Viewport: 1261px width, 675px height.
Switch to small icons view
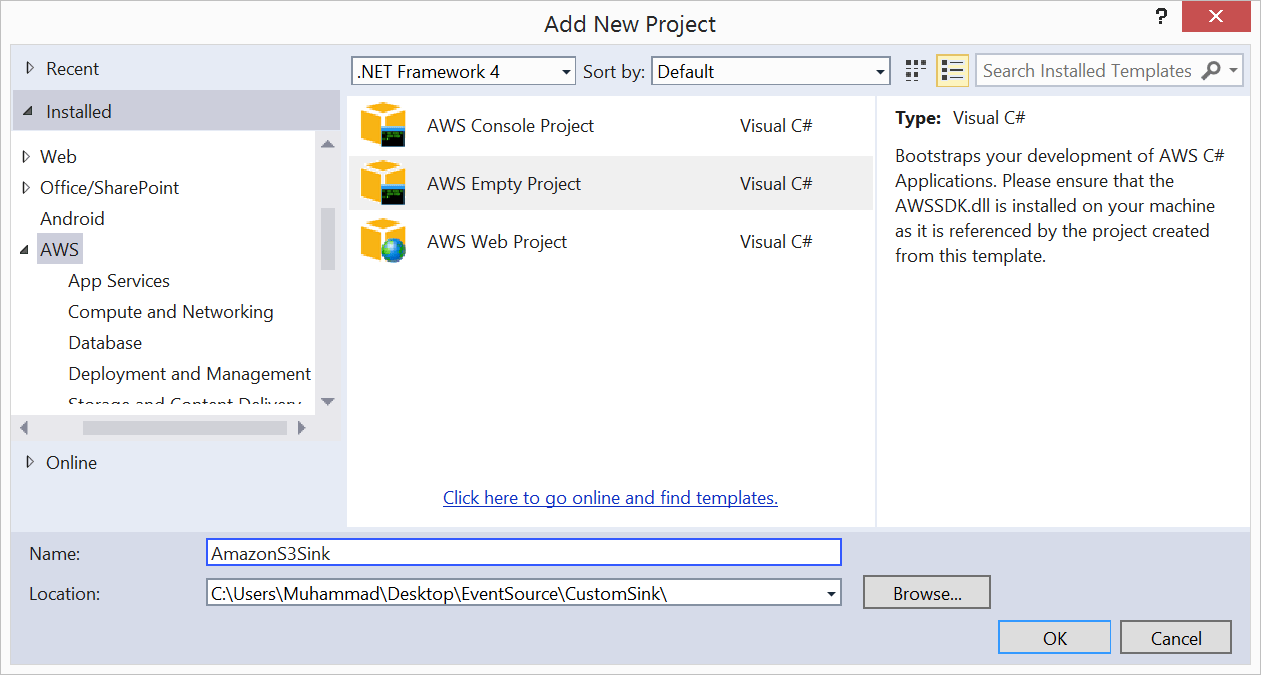tap(915, 71)
